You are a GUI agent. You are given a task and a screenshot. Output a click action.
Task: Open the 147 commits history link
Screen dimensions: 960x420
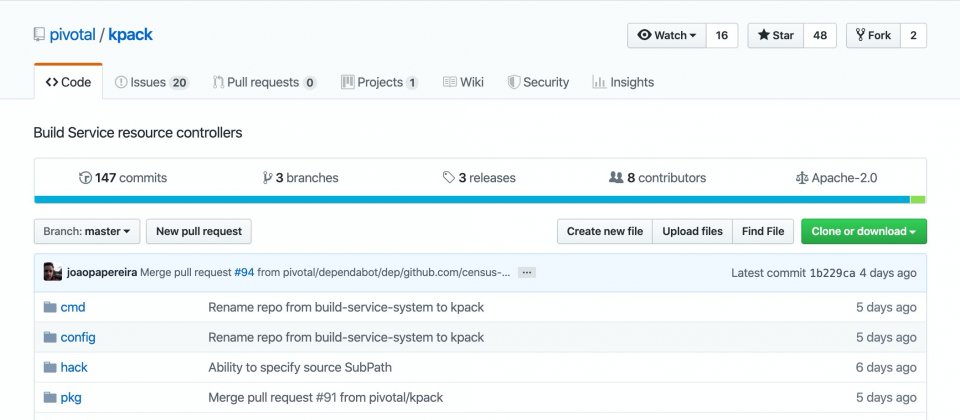123,178
